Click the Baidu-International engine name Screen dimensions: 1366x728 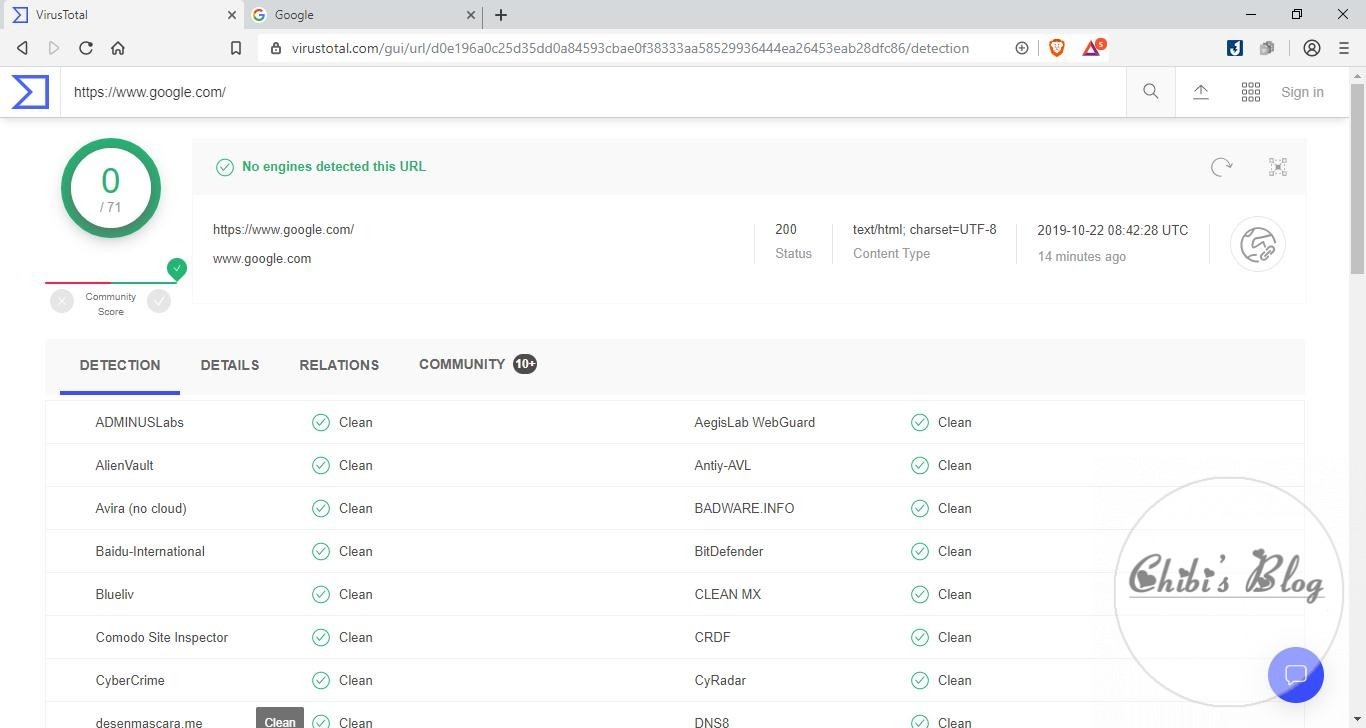click(x=150, y=551)
